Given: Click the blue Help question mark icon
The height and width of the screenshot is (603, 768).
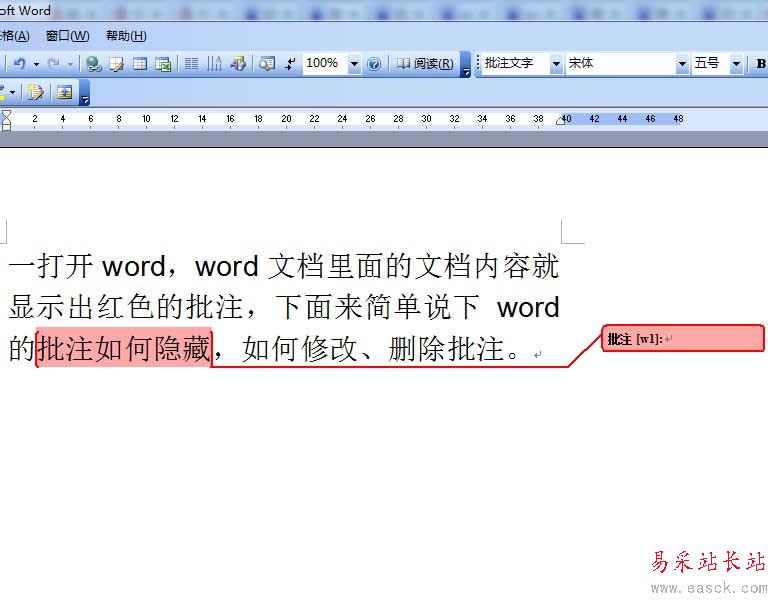Looking at the screenshot, I should click(x=374, y=64).
